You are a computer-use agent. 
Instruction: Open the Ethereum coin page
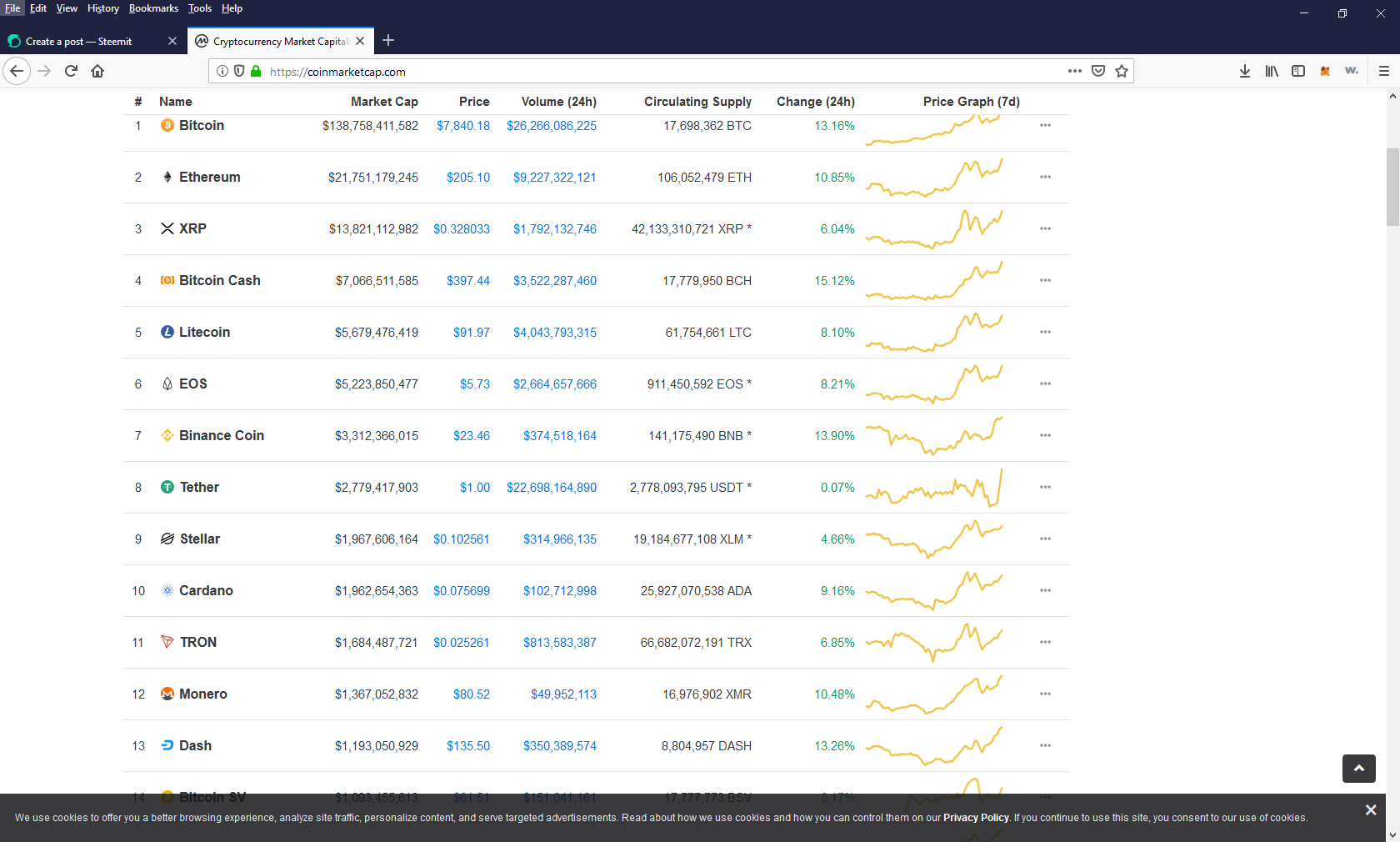tap(210, 177)
